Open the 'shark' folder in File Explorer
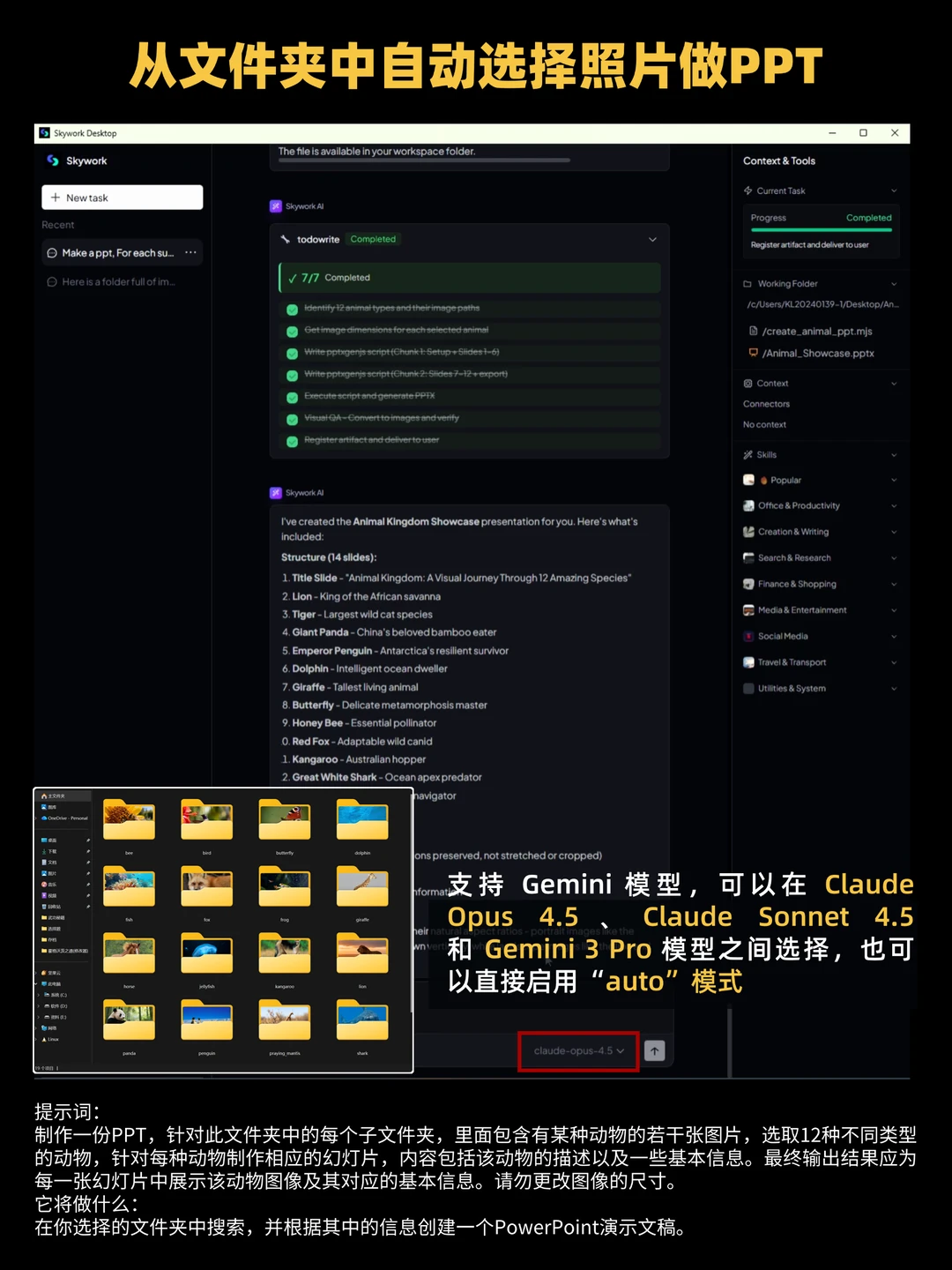 (x=362, y=1022)
